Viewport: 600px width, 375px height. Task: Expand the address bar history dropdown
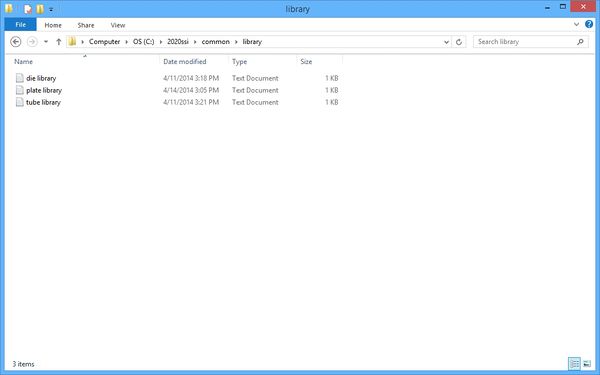pos(446,42)
